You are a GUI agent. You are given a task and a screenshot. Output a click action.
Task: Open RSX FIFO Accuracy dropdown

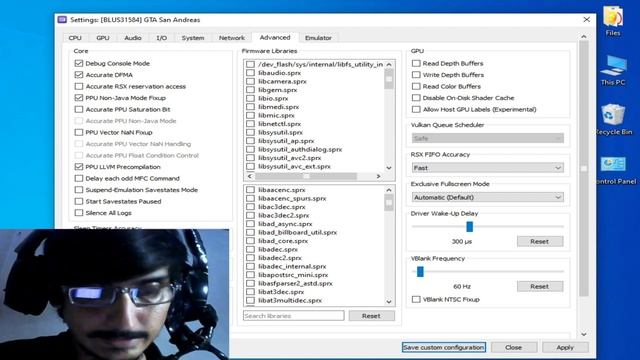coord(488,168)
